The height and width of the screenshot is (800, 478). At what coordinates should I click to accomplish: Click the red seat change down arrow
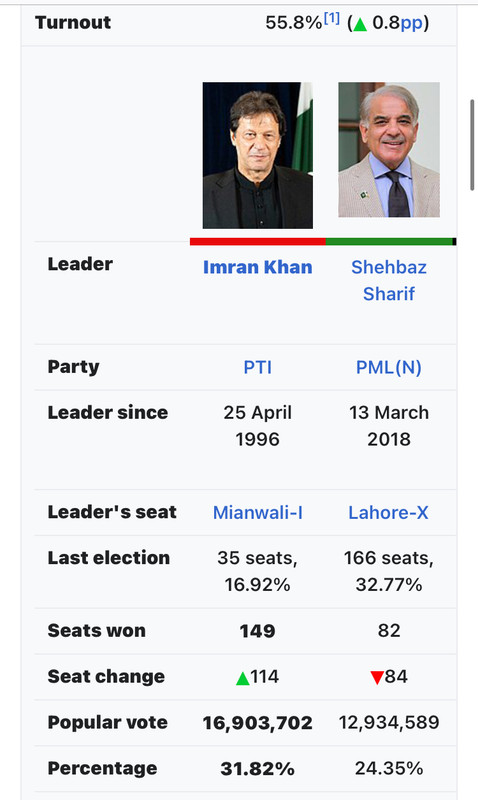coord(377,678)
